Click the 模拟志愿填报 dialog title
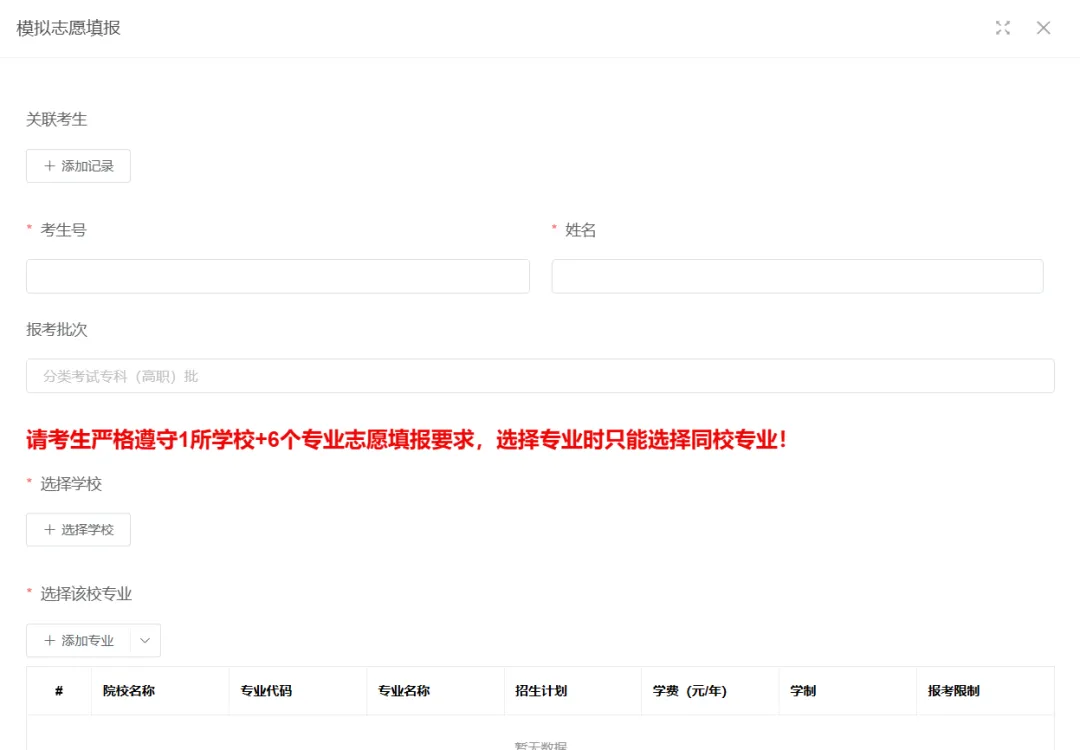 click(x=68, y=28)
